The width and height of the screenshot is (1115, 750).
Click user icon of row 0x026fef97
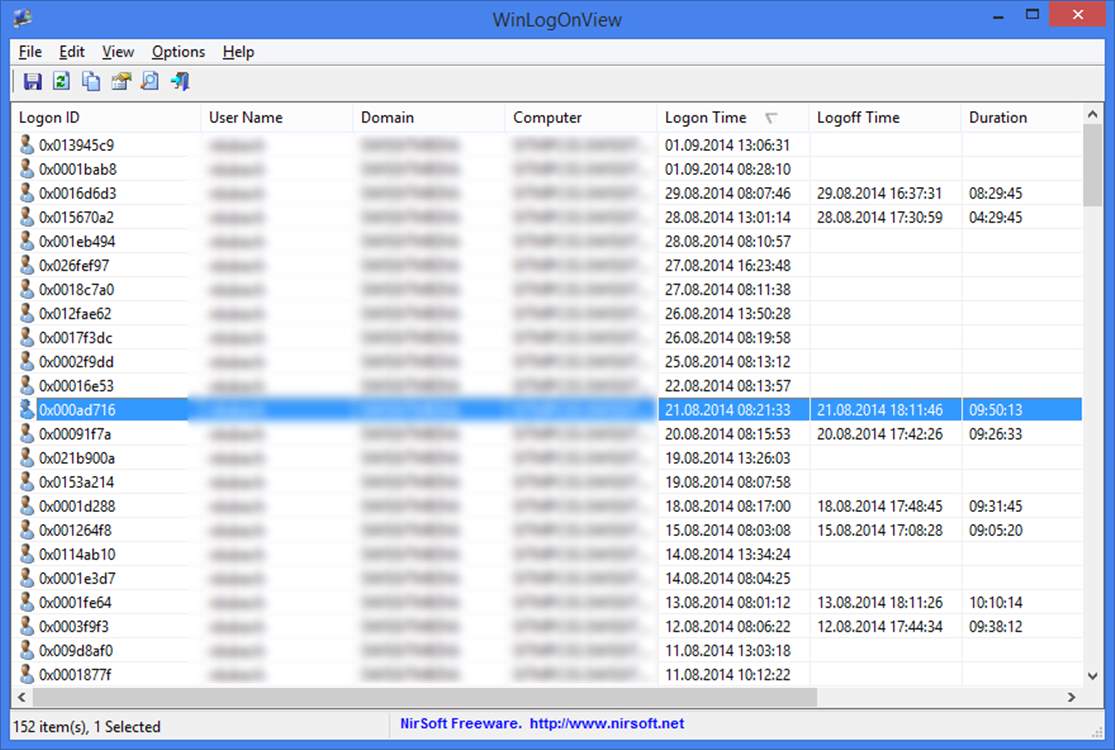click(x=26, y=265)
